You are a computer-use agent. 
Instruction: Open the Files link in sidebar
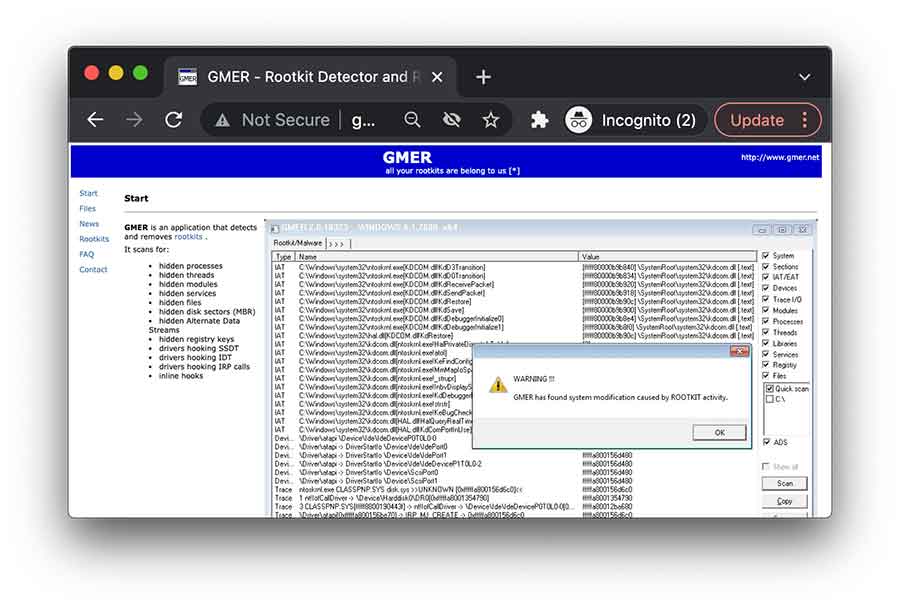tap(87, 209)
